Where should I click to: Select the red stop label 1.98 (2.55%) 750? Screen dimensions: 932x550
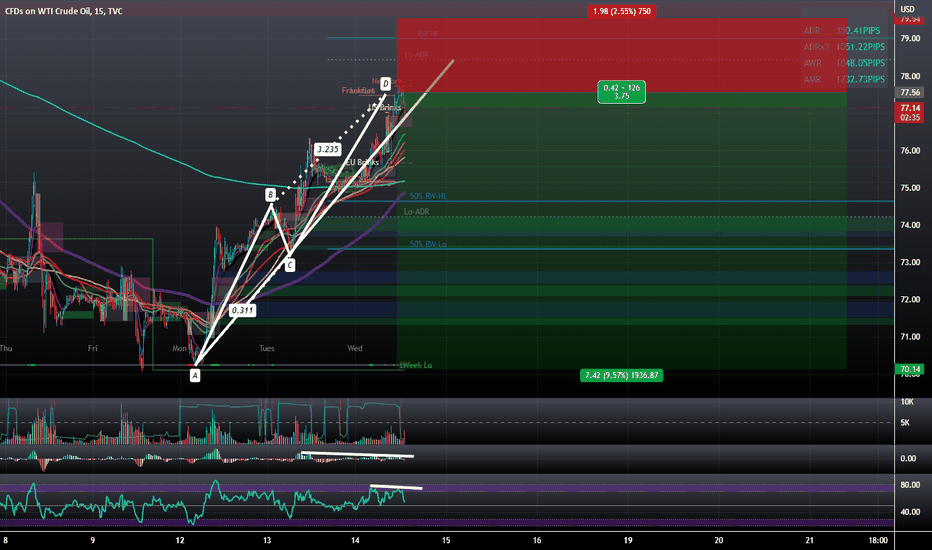pos(621,11)
